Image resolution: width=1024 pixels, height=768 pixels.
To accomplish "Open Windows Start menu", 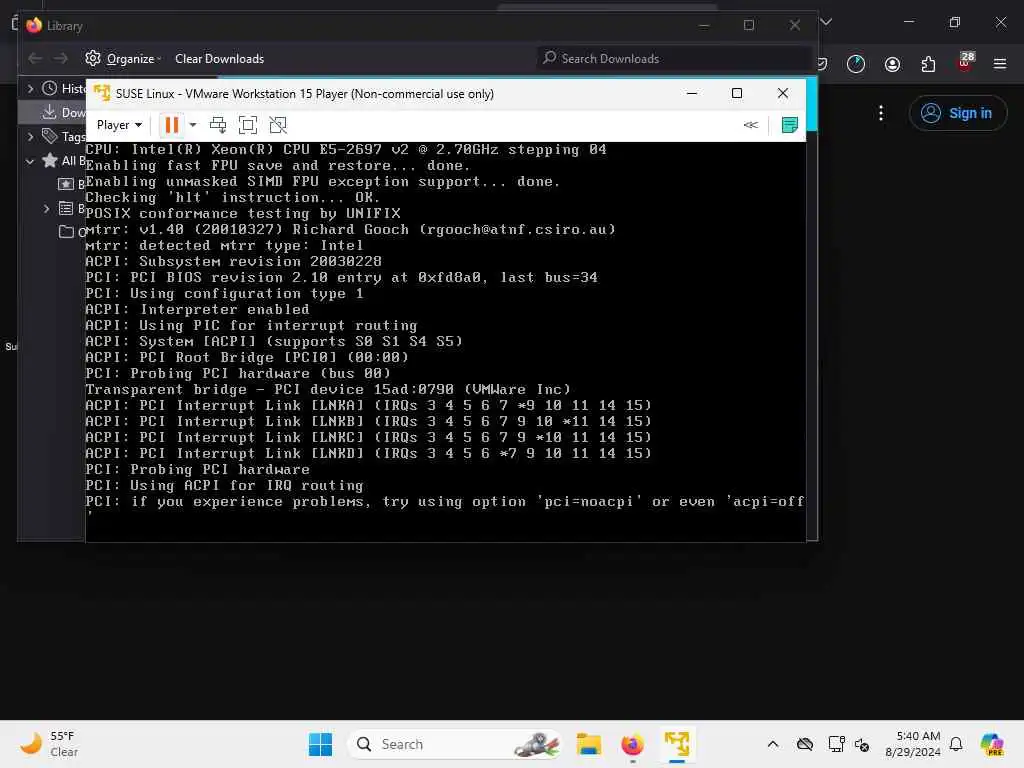I will (x=320, y=744).
